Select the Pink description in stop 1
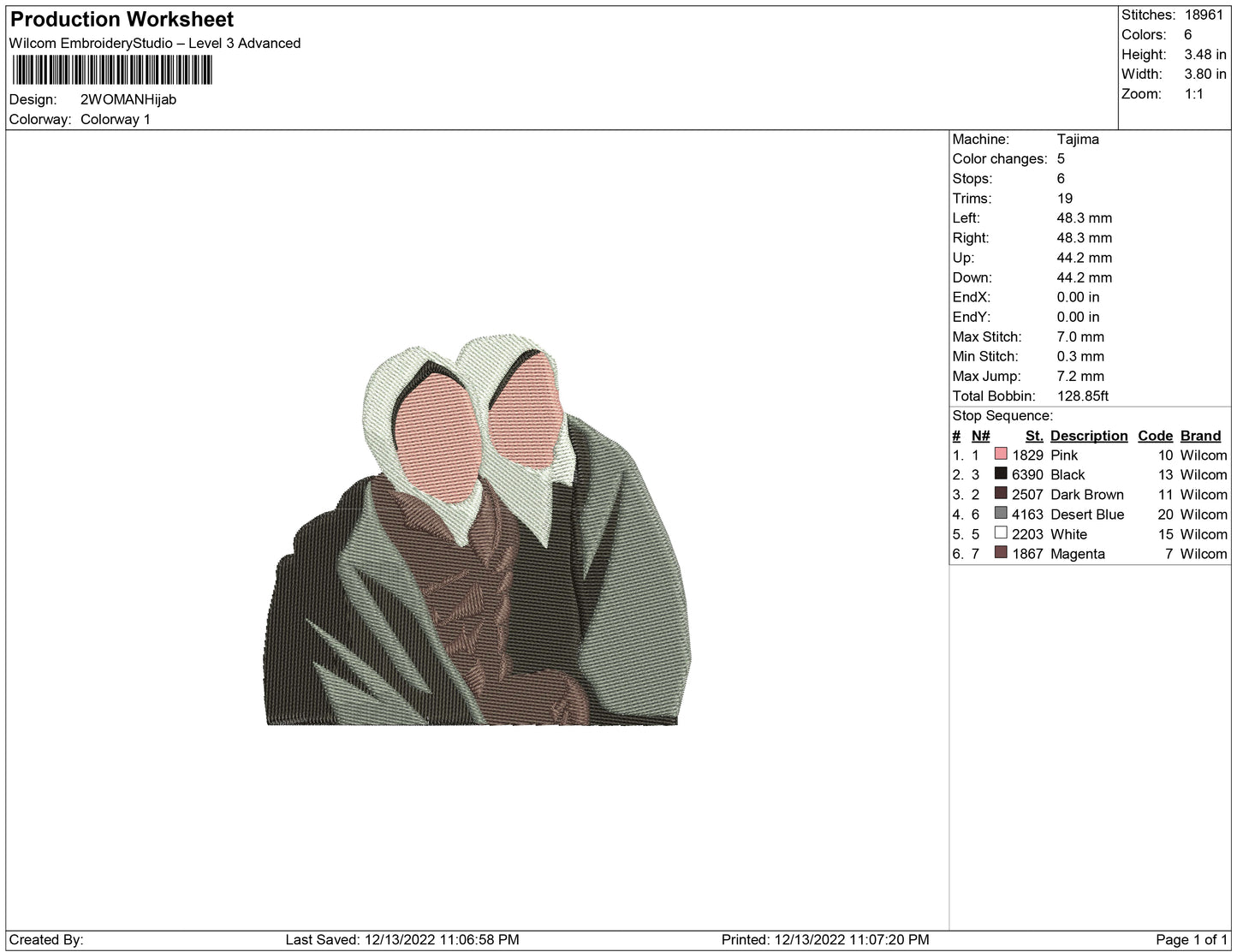This screenshot has width=1237, height=952. [1064, 455]
